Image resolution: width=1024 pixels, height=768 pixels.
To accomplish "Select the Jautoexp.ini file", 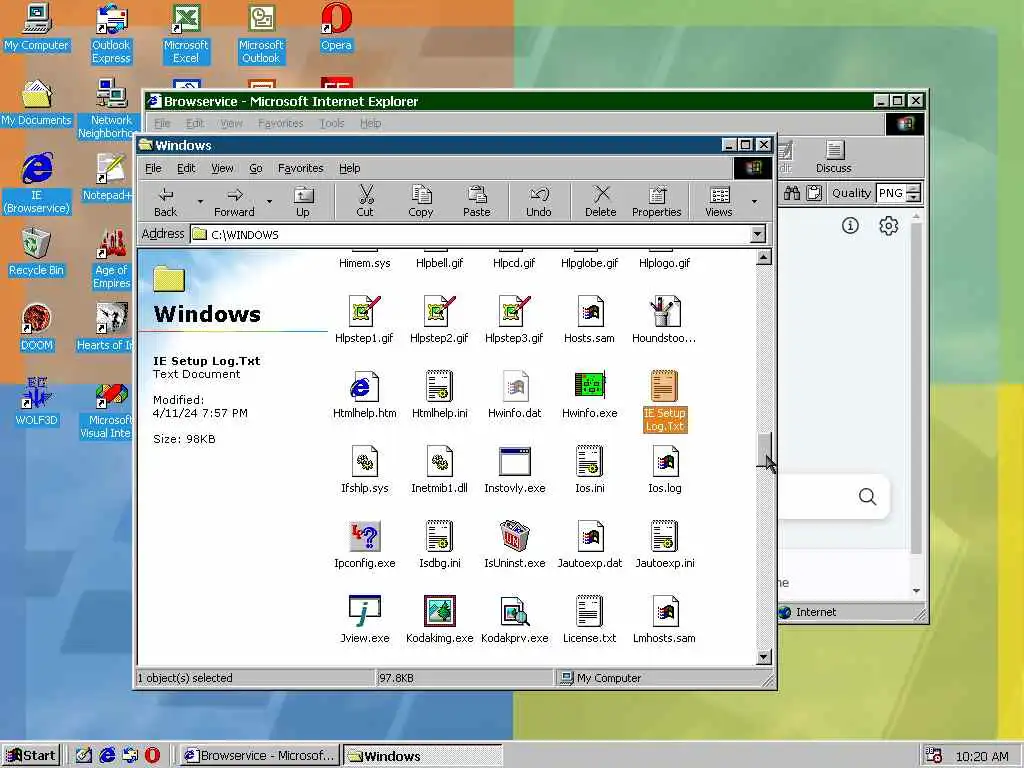I will point(665,545).
